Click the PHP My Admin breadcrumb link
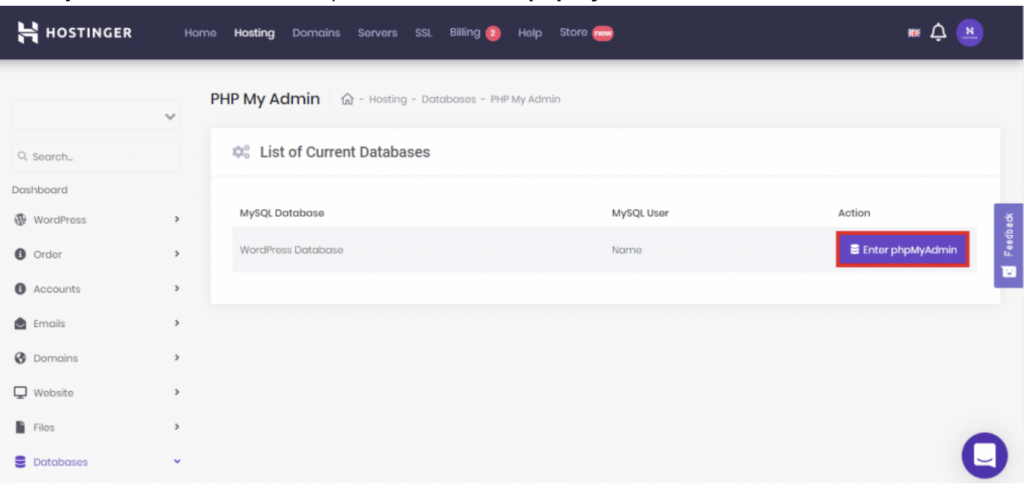The height and width of the screenshot is (484, 1024). pyautogui.click(x=525, y=99)
